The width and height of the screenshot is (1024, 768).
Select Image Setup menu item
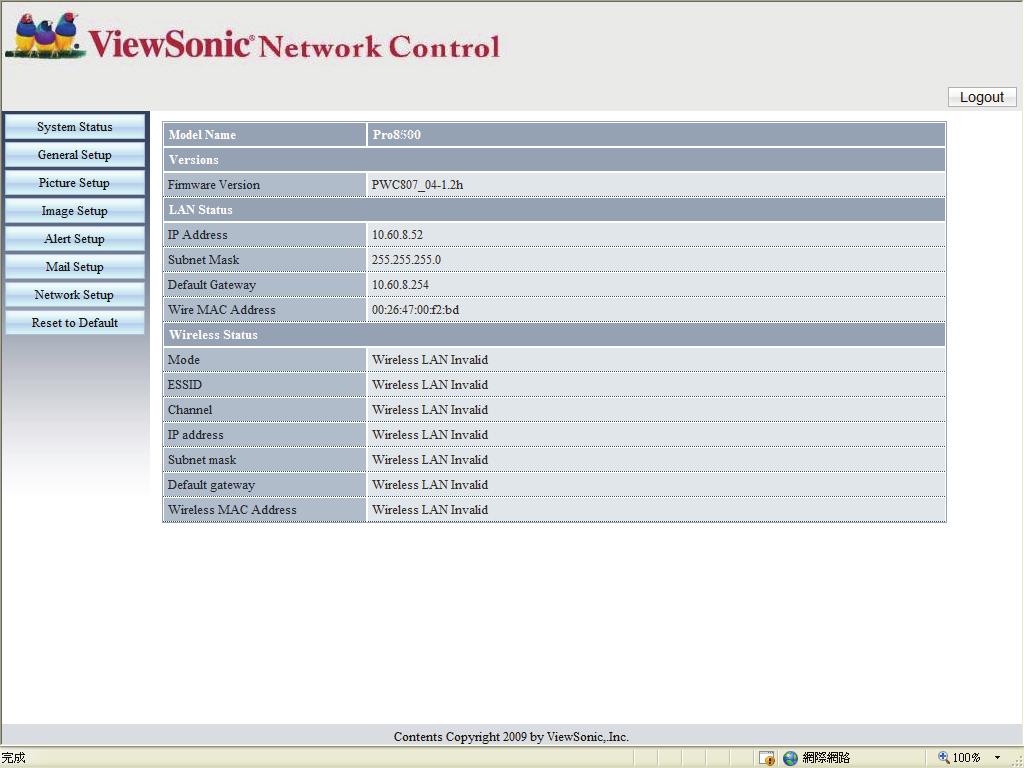74,211
